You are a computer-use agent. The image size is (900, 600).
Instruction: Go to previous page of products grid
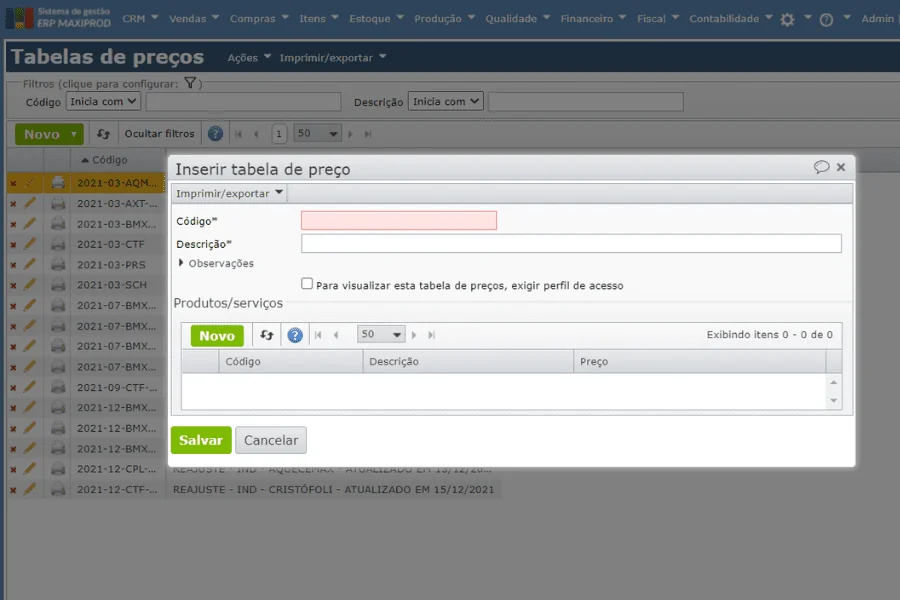tap(336, 335)
